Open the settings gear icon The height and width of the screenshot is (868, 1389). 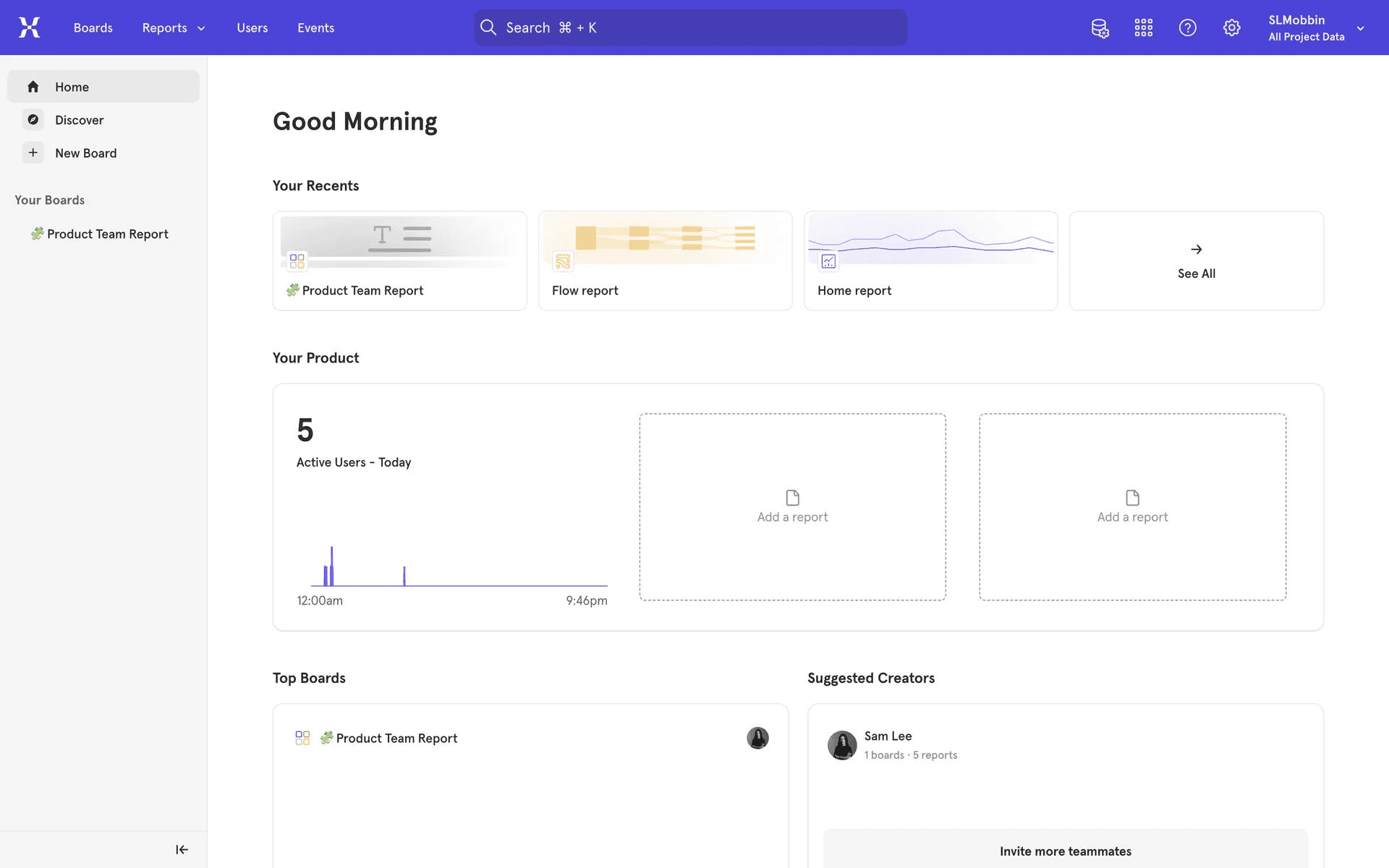1231,28
